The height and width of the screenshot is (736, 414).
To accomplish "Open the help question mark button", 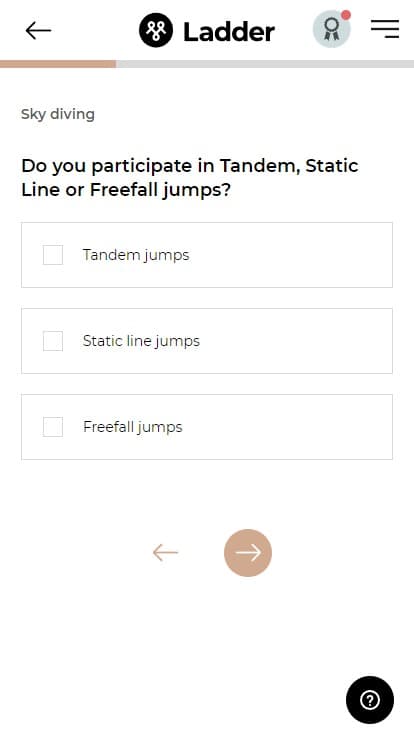I will point(370,700).
